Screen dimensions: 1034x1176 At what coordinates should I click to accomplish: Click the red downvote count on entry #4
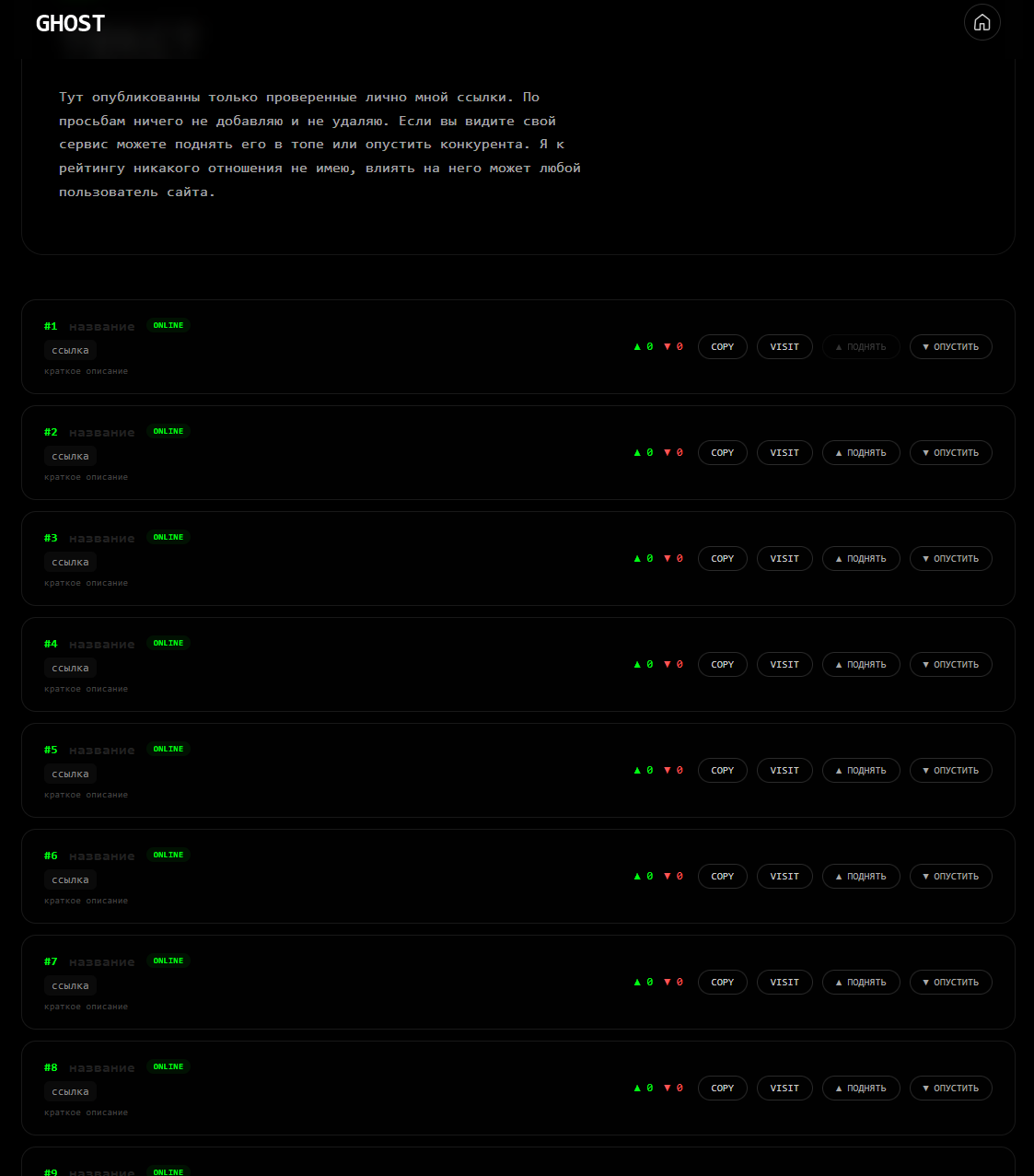point(673,665)
